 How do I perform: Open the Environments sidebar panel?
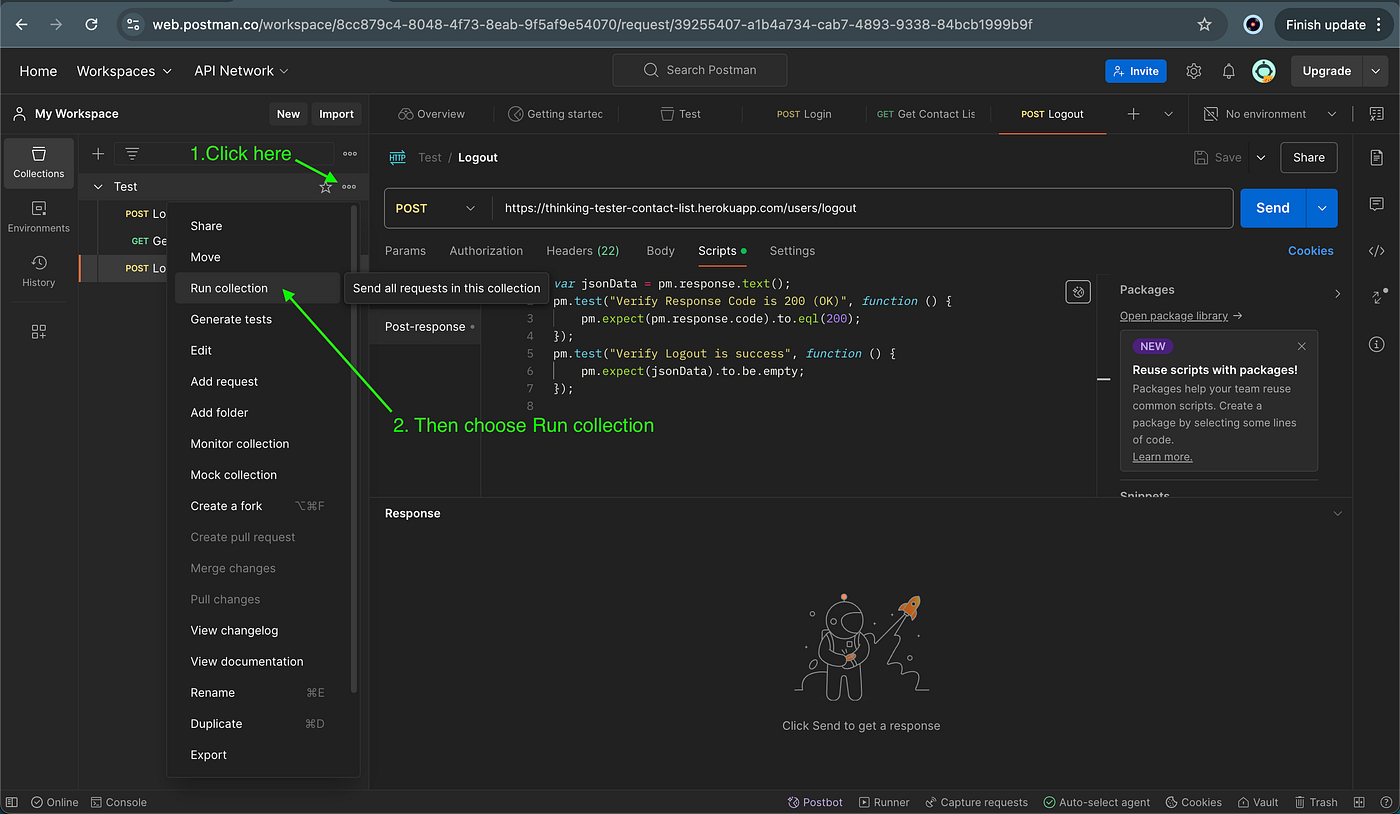(39, 217)
